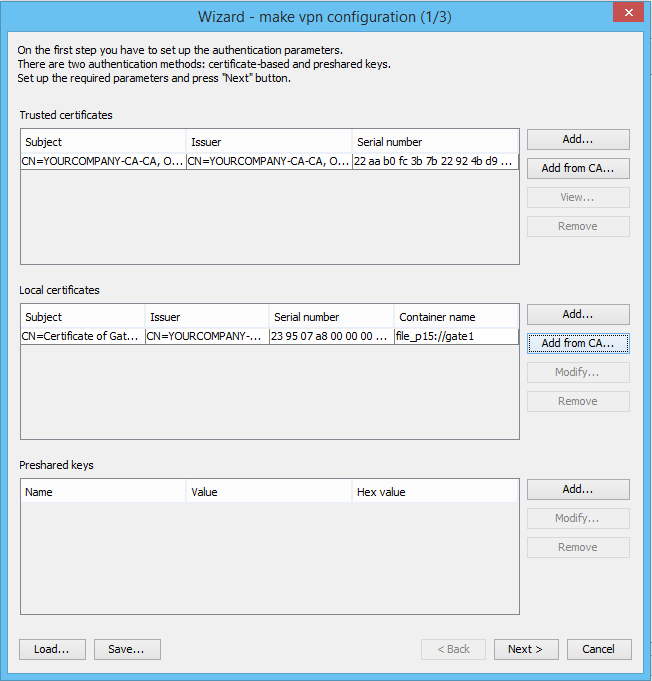
Task: Click Add button for Trusted certificates
Action: point(578,139)
